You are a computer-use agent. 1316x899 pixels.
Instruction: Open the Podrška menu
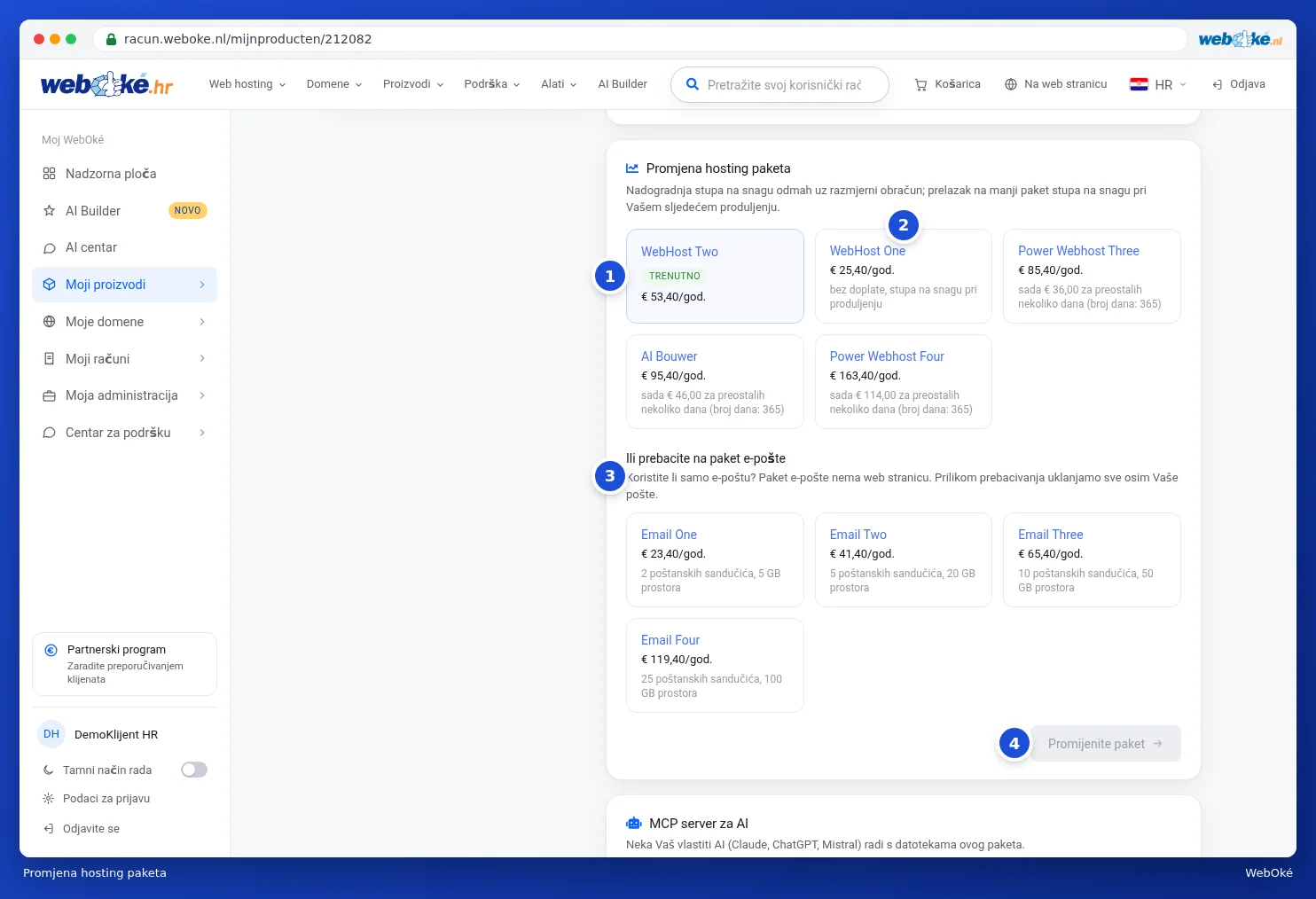coord(492,84)
